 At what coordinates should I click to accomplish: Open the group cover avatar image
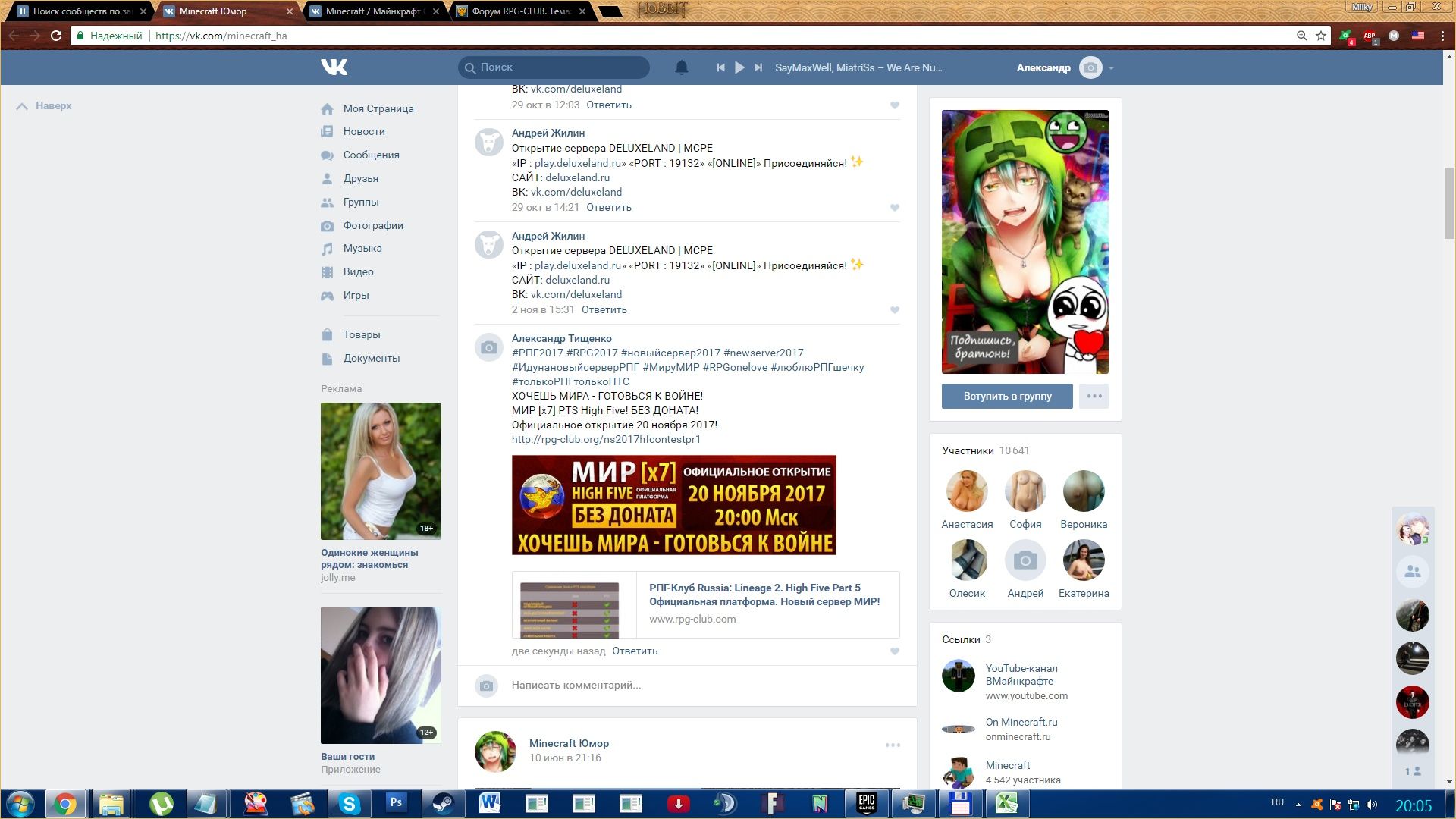click(1025, 242)
